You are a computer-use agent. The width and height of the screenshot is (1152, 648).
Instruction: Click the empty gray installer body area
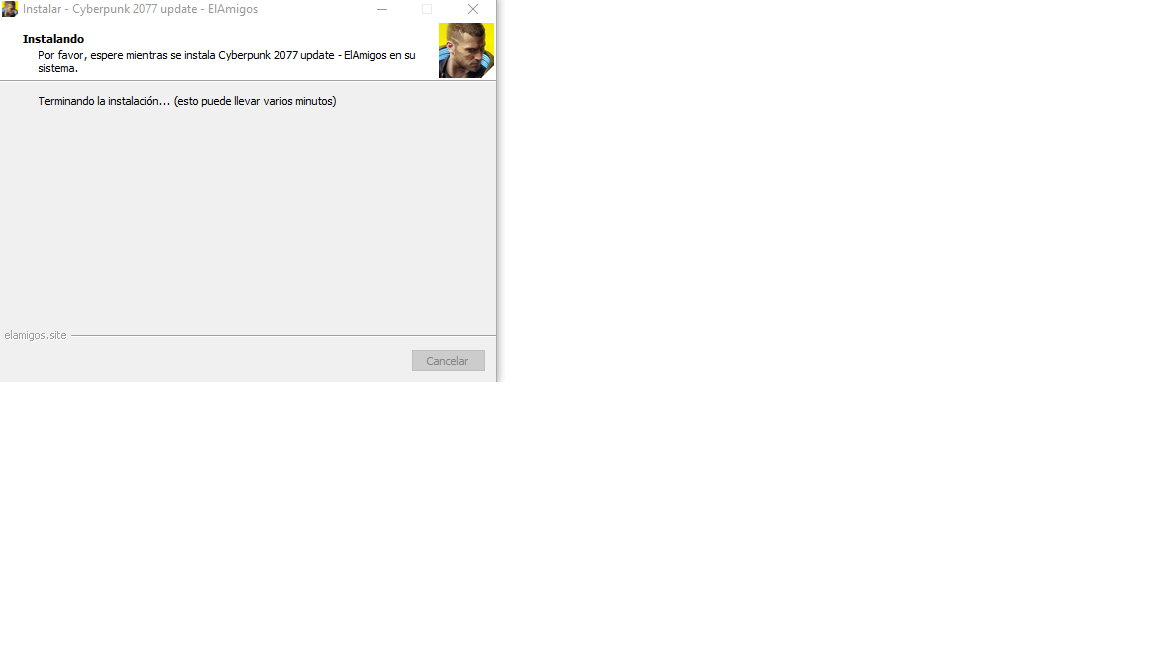coord(248,220)
